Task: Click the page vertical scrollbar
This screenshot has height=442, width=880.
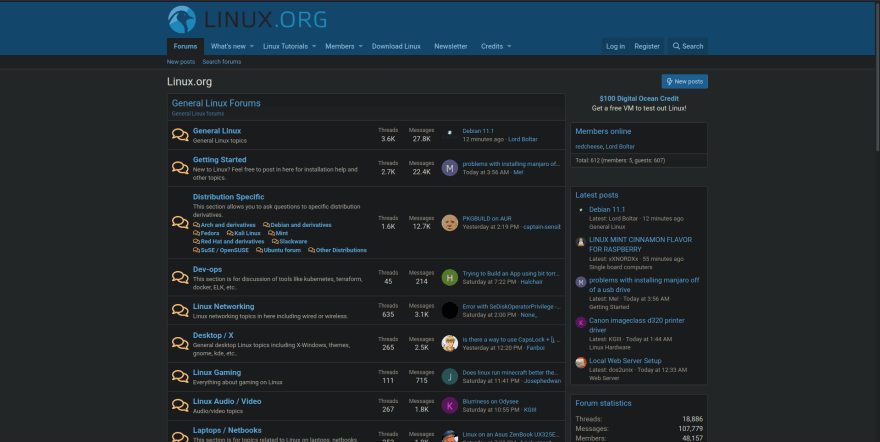Action: 877,79
